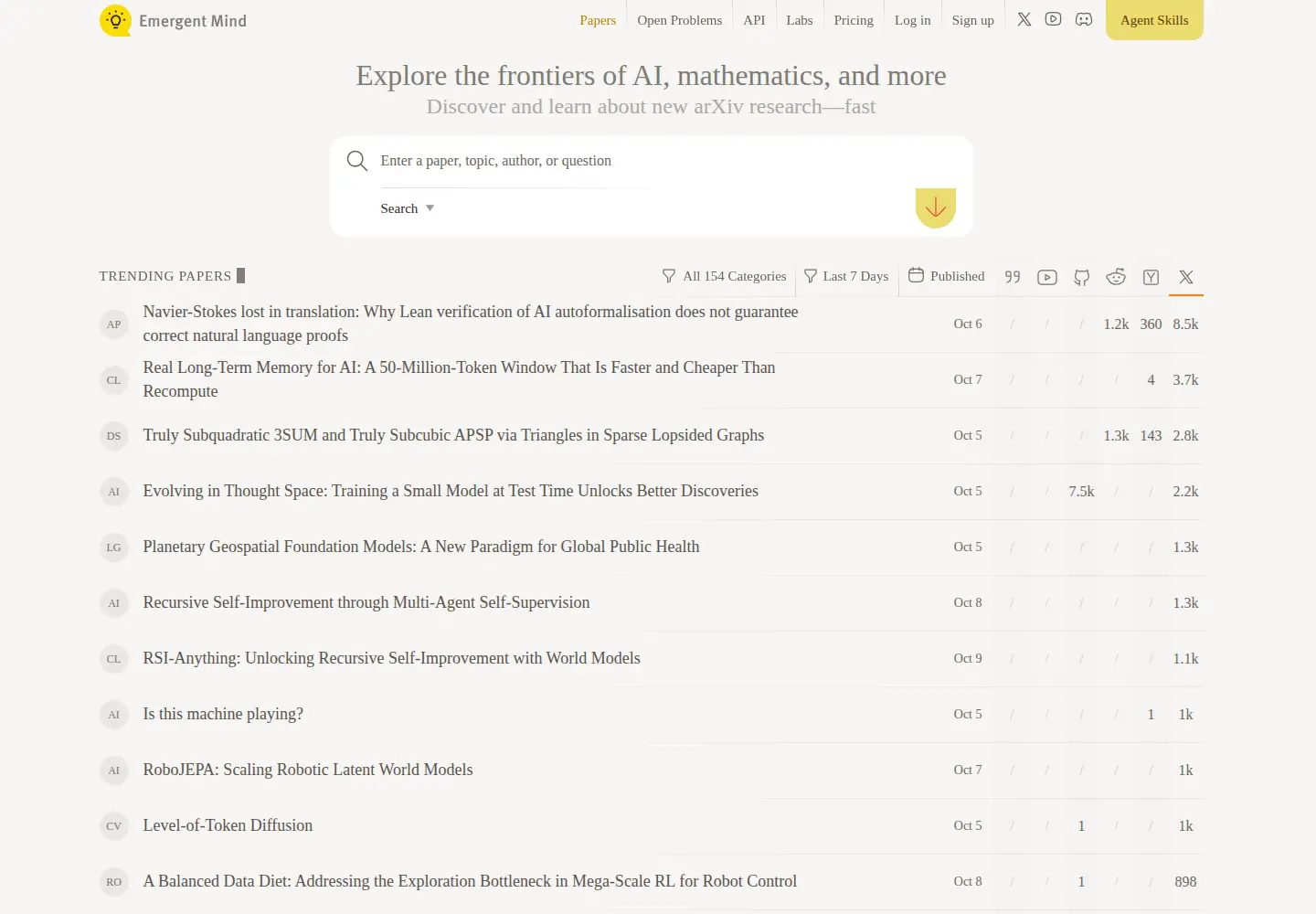Click the Log in link
This screenshot has width=1316, height=914.
click(913, 20)
